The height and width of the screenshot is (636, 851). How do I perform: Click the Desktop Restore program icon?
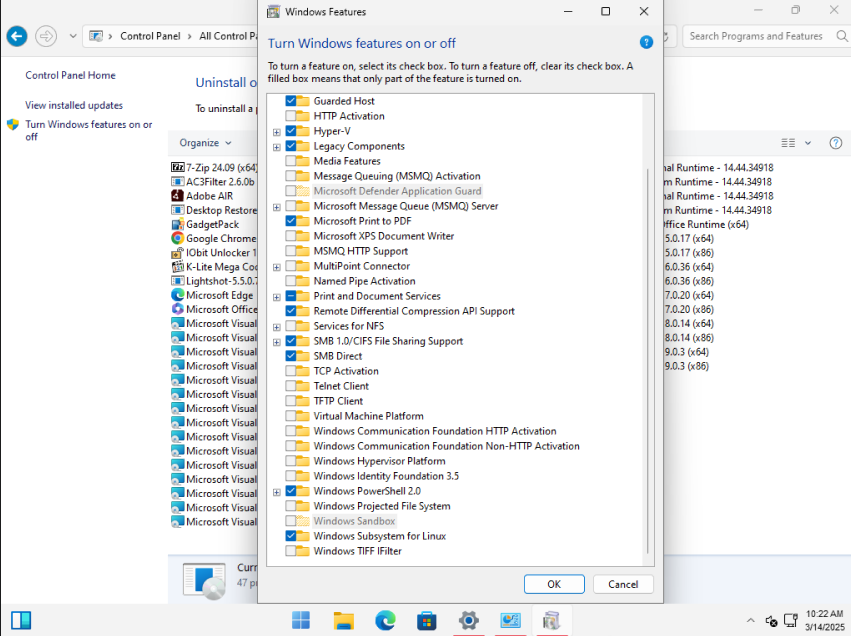coord(177,209)
